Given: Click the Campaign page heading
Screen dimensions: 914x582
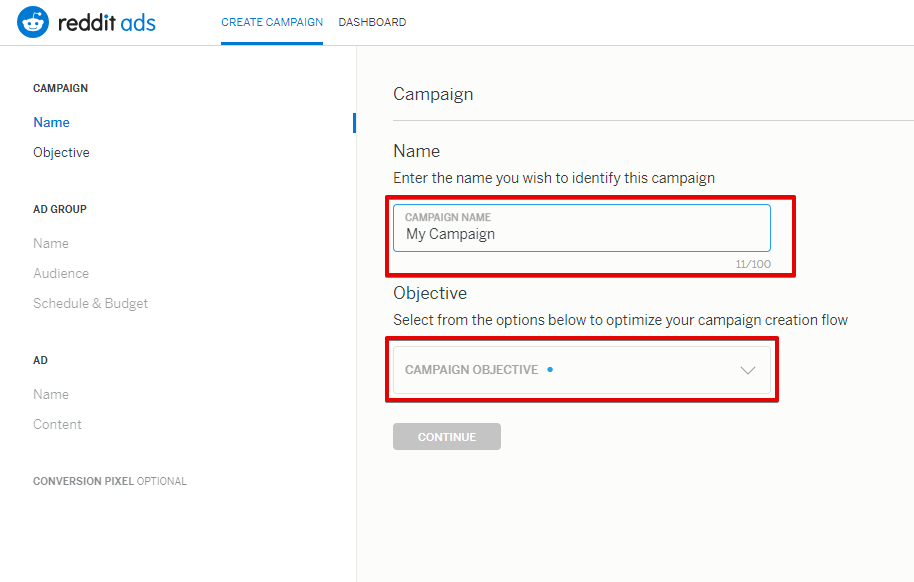Looking at the screenshot, I should point(433,94).
